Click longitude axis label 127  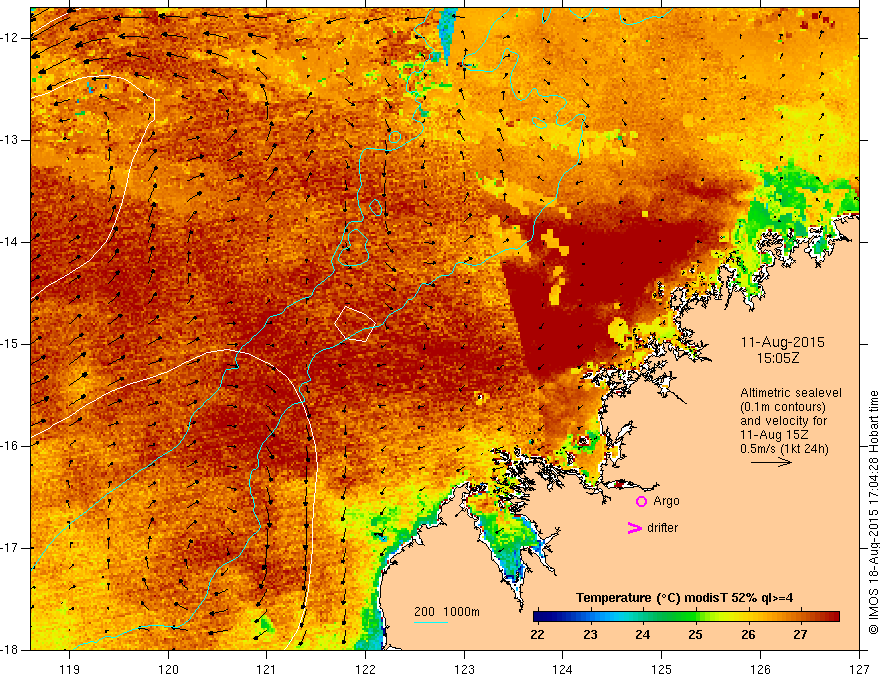point(859,669)
